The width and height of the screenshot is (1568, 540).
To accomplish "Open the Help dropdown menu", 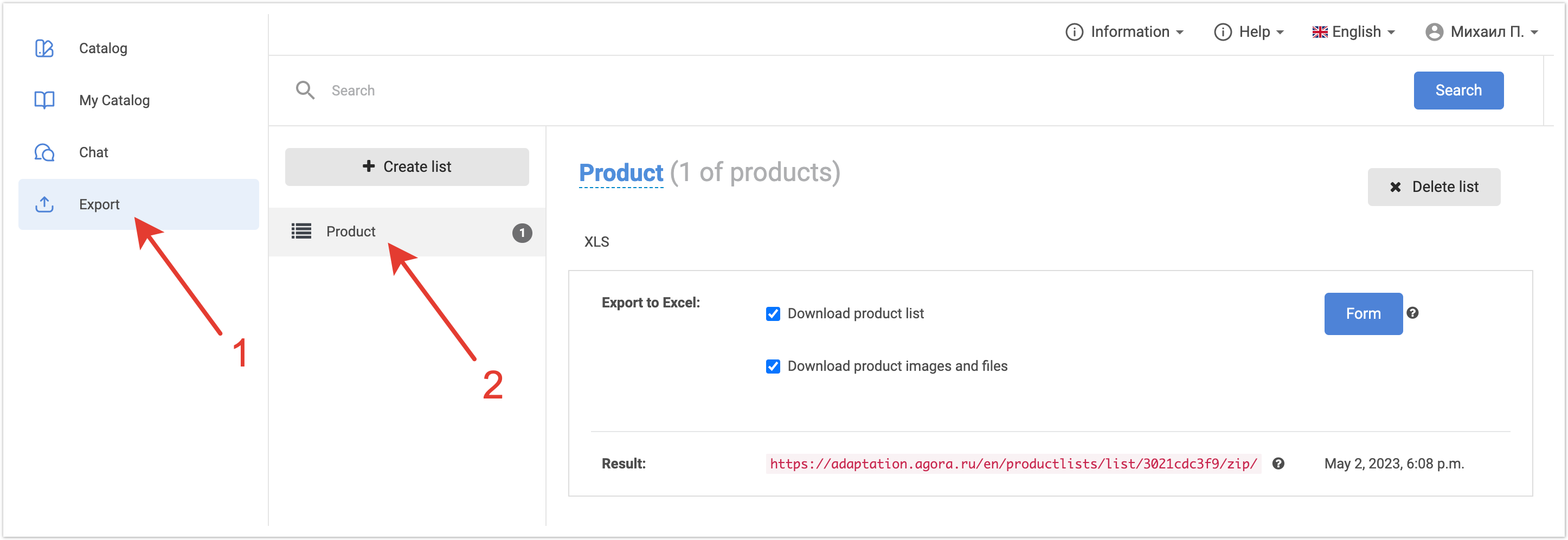I will click(1249, 31).
